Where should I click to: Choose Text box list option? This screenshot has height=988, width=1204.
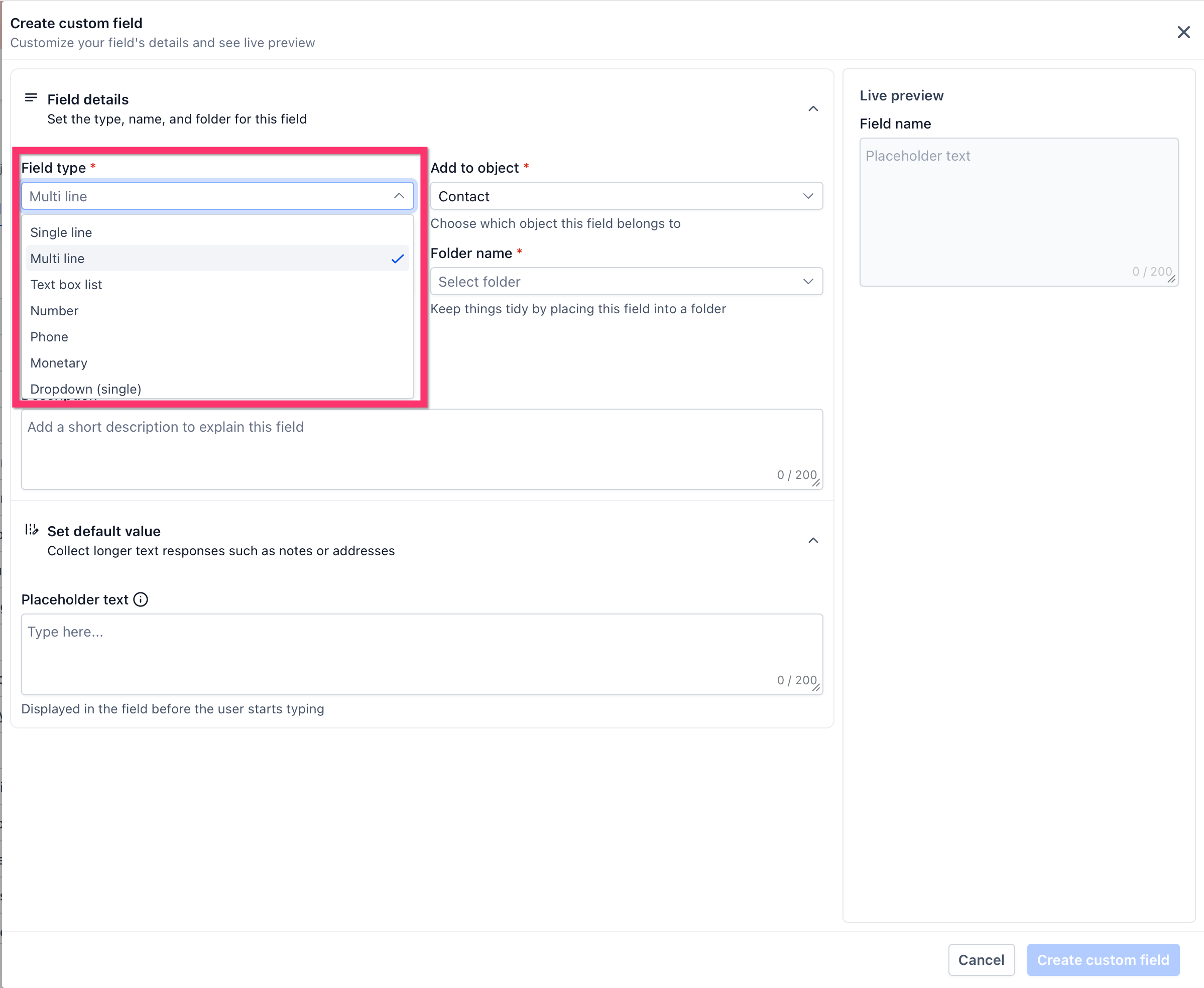coord(66,285)
